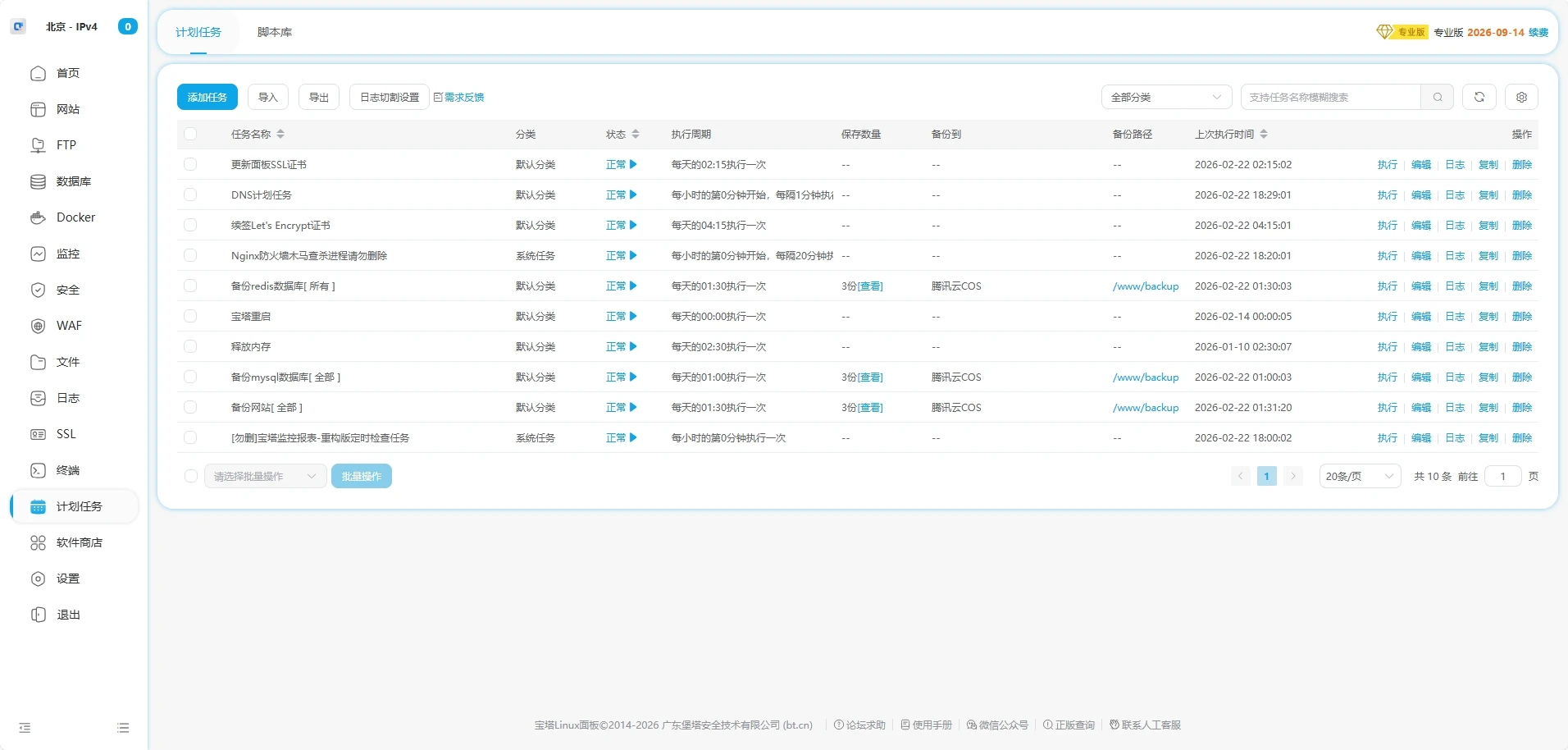Open the 请选择批量操作 batch dropdown
This screenshot has height=750, width=1568.
pos(264,476)
